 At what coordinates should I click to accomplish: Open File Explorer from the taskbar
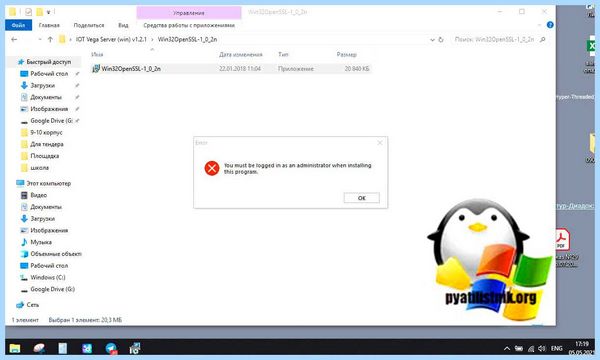[15, 348]
